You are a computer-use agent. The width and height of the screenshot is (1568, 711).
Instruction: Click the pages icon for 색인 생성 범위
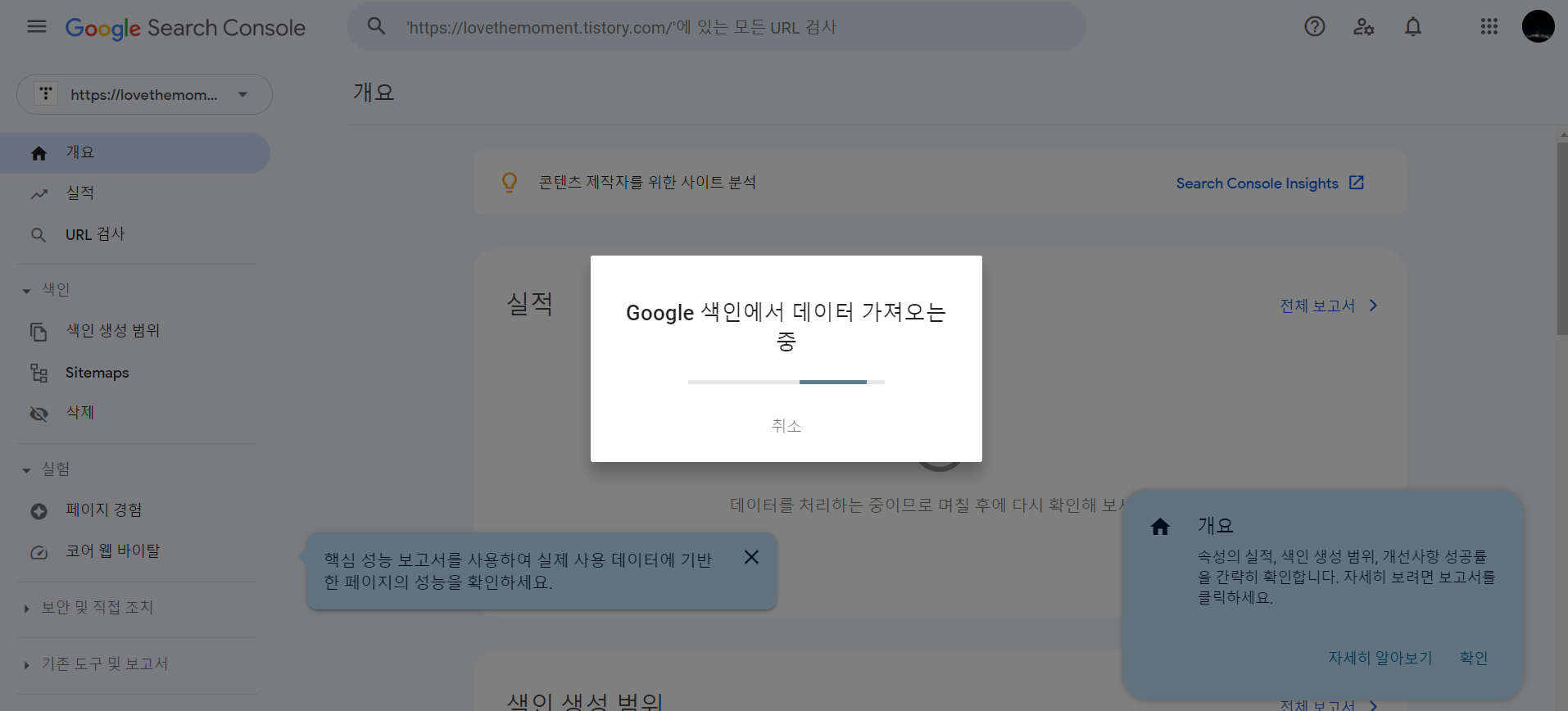[39, 332]
